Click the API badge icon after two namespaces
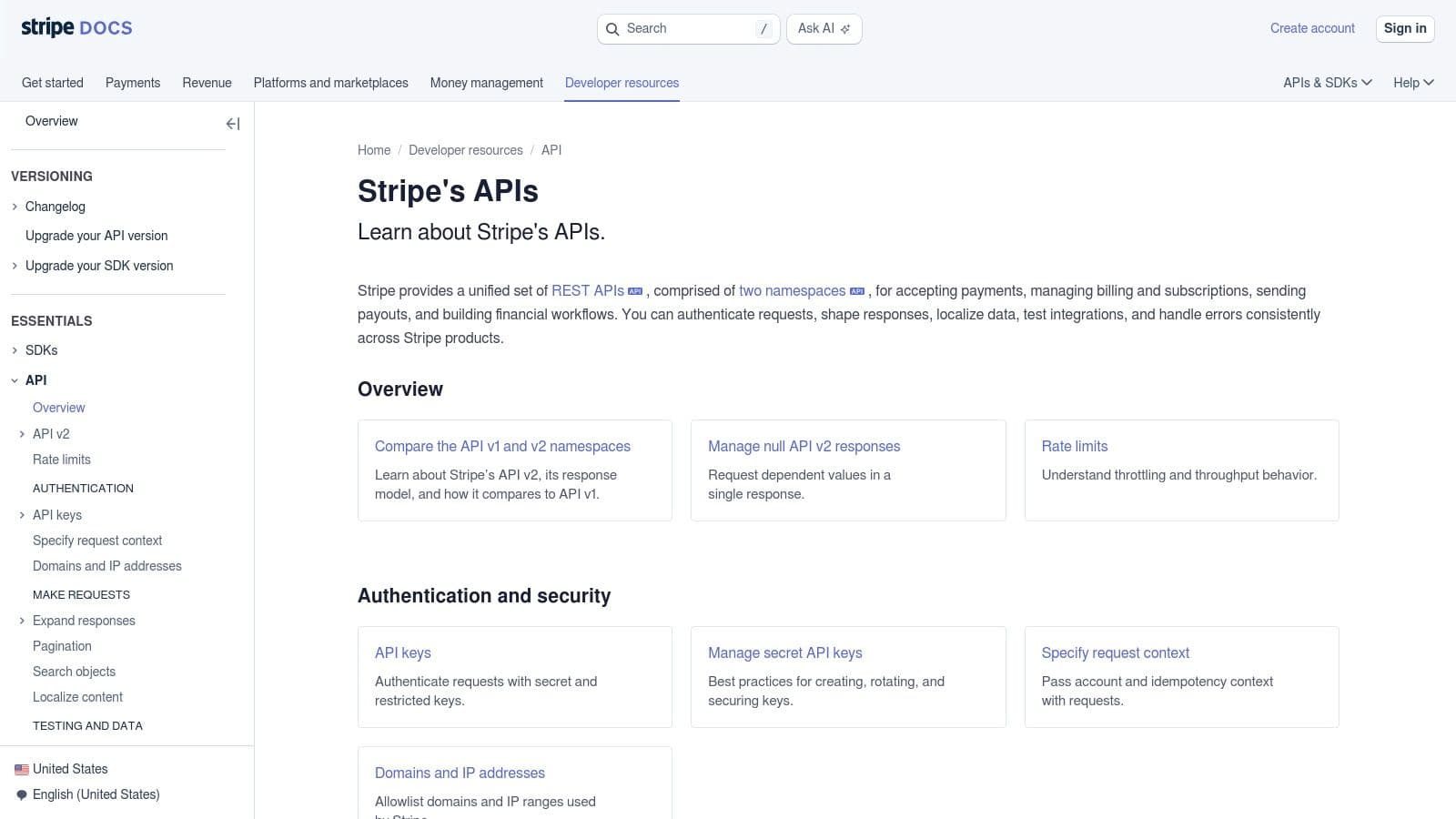 (x=857, y=291)
